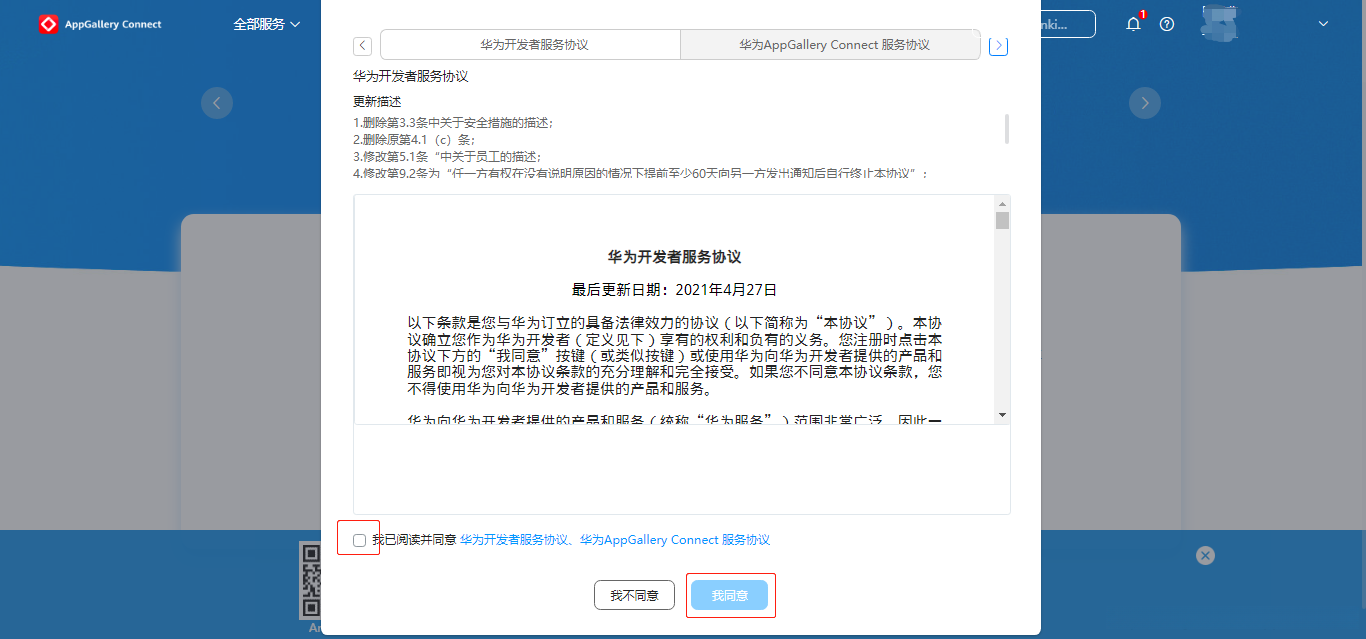Expand the account menu chevron
The width and height of the screenshot is (1366, 639).
pyautogui.click(x=1322, y=24)
